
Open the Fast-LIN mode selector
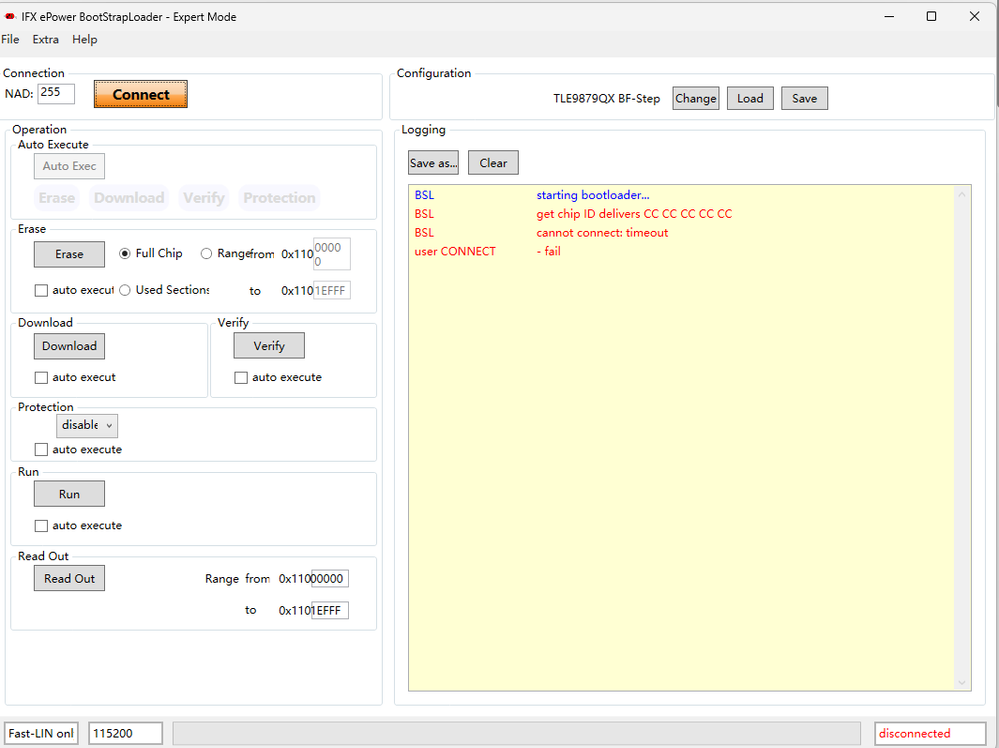click(40, 733)
